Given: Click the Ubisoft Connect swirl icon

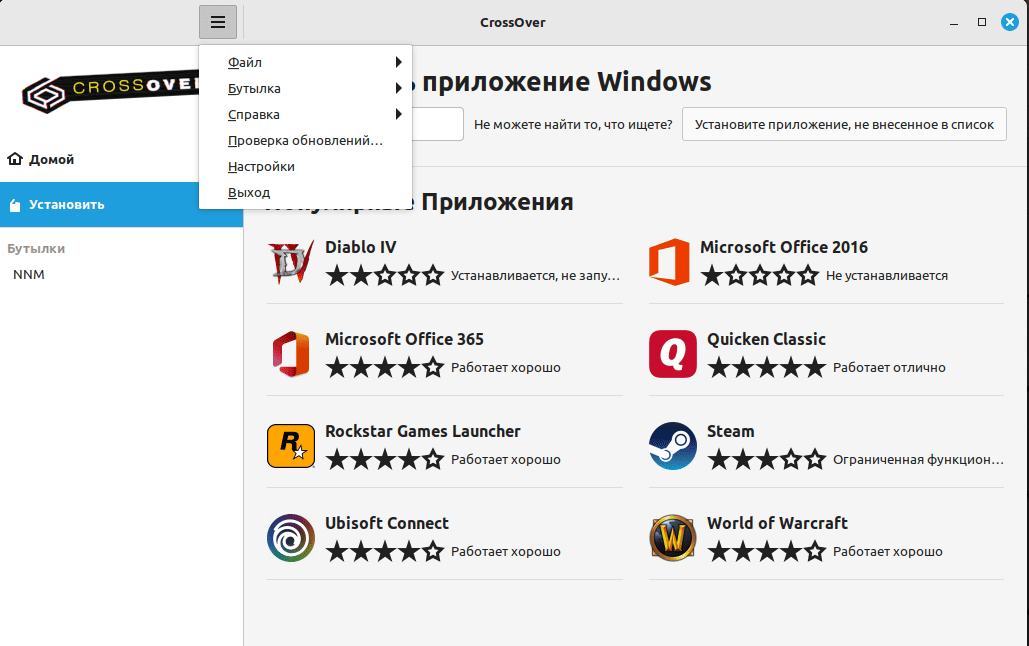Looking at the screenshot, I should [291, 538].
